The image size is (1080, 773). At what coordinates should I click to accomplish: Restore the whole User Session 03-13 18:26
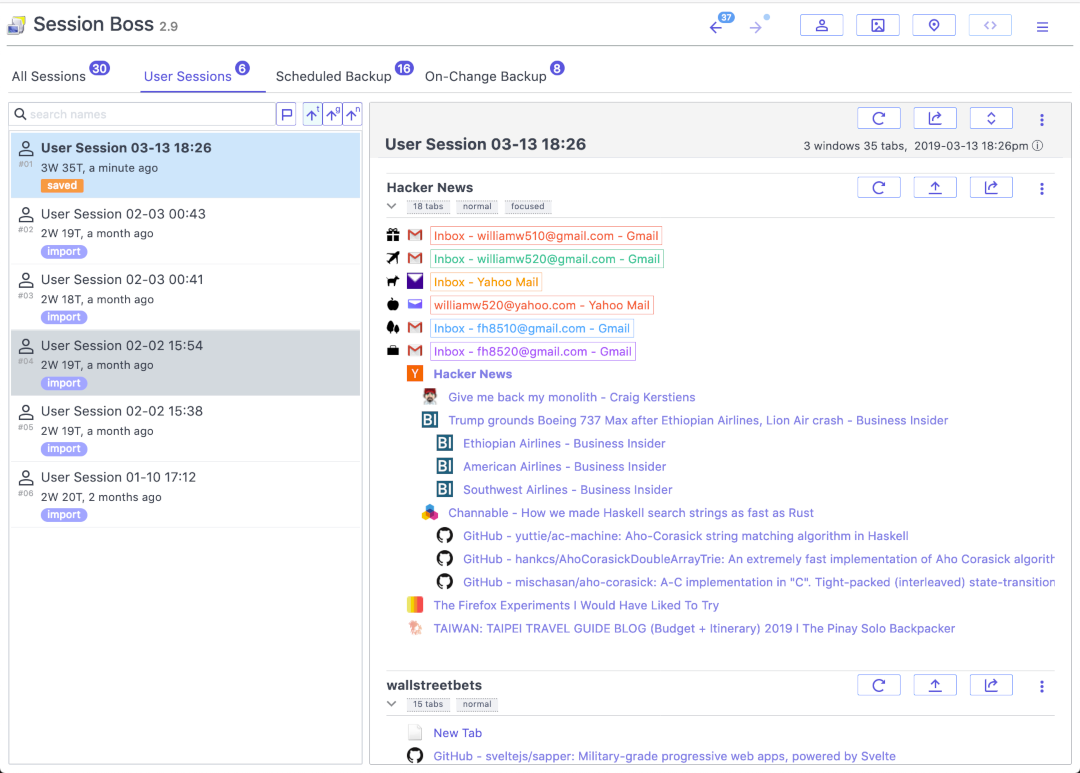879,118
